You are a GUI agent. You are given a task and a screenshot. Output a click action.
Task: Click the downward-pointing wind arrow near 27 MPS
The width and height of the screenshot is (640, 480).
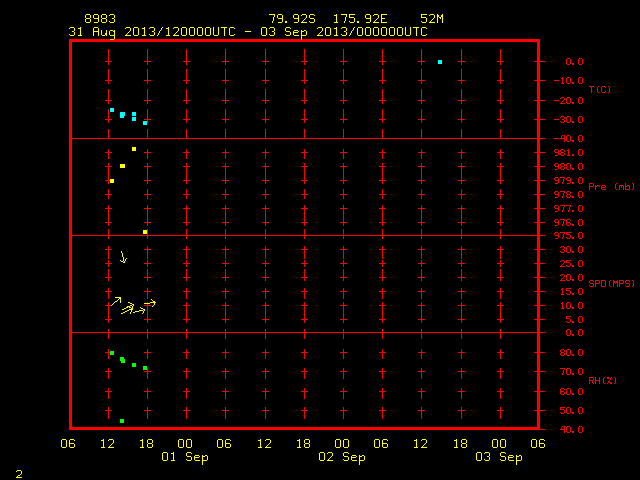click(123, 257)
